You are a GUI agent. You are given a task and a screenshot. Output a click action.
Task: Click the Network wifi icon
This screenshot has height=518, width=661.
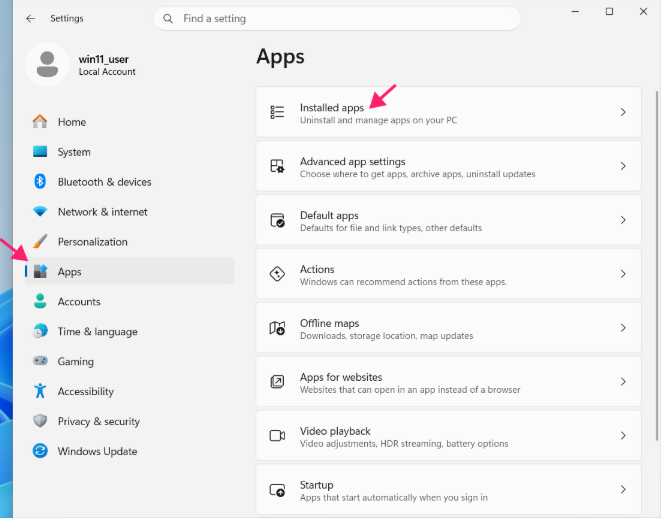pos(40,212)
